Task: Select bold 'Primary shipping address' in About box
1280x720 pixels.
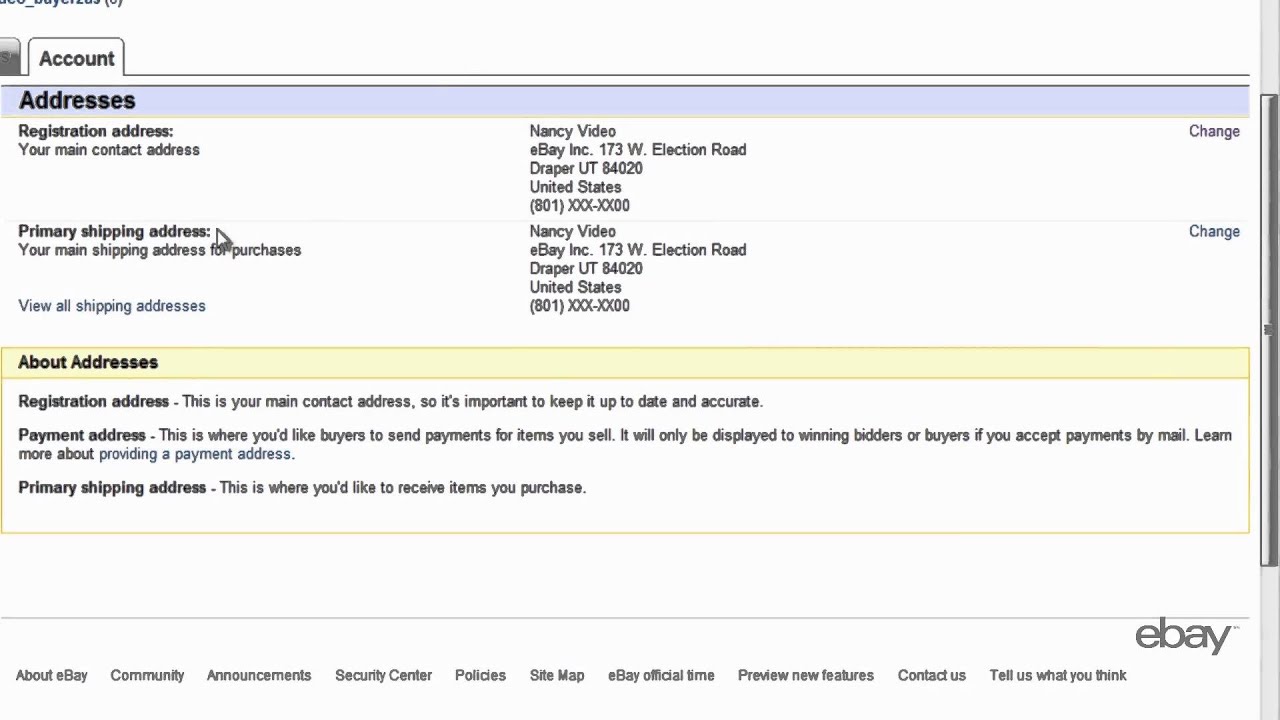Action: pyautogui.click(x=112, y=487)
